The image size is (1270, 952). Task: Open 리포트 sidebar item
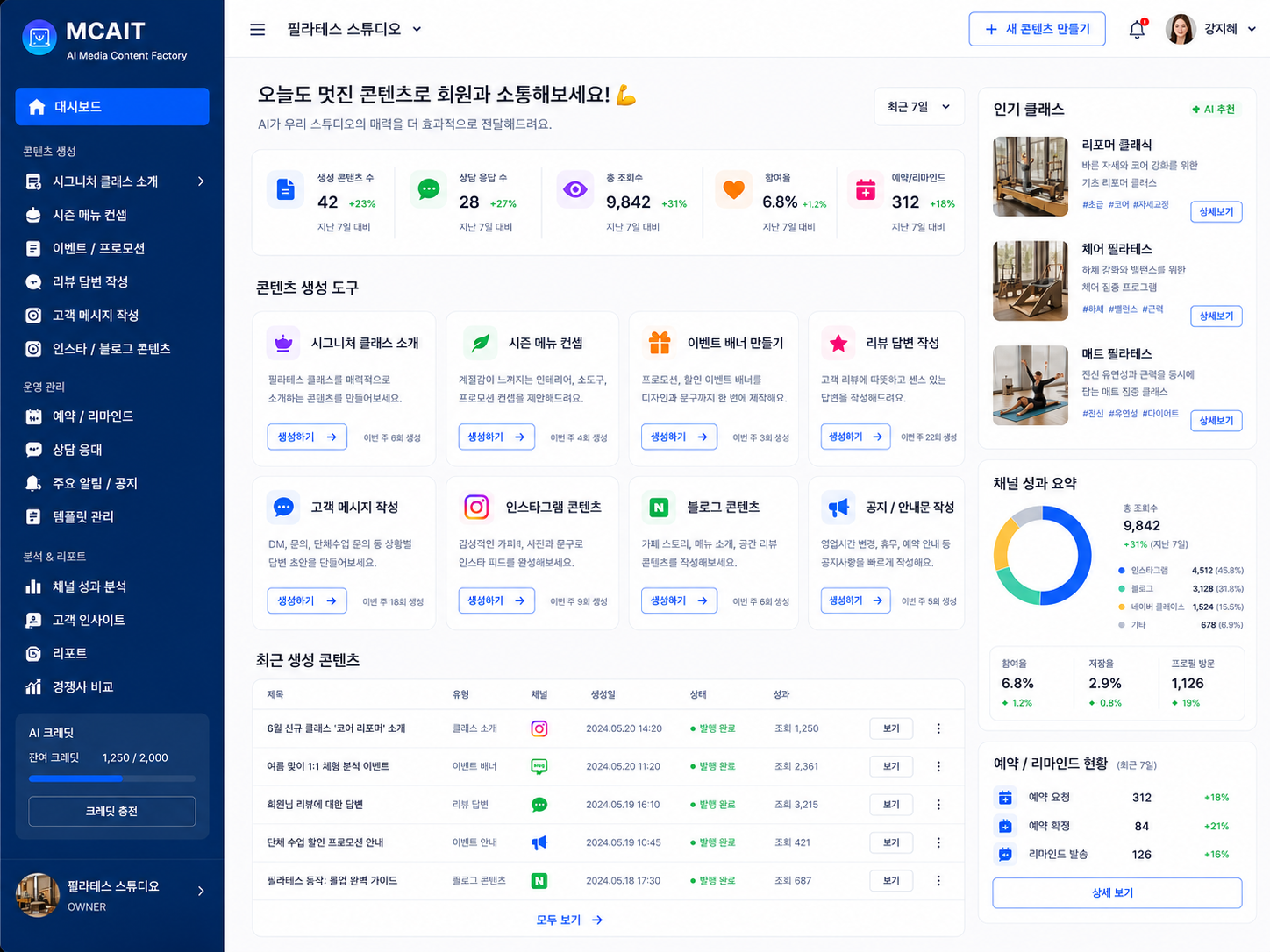coord(112,653)
